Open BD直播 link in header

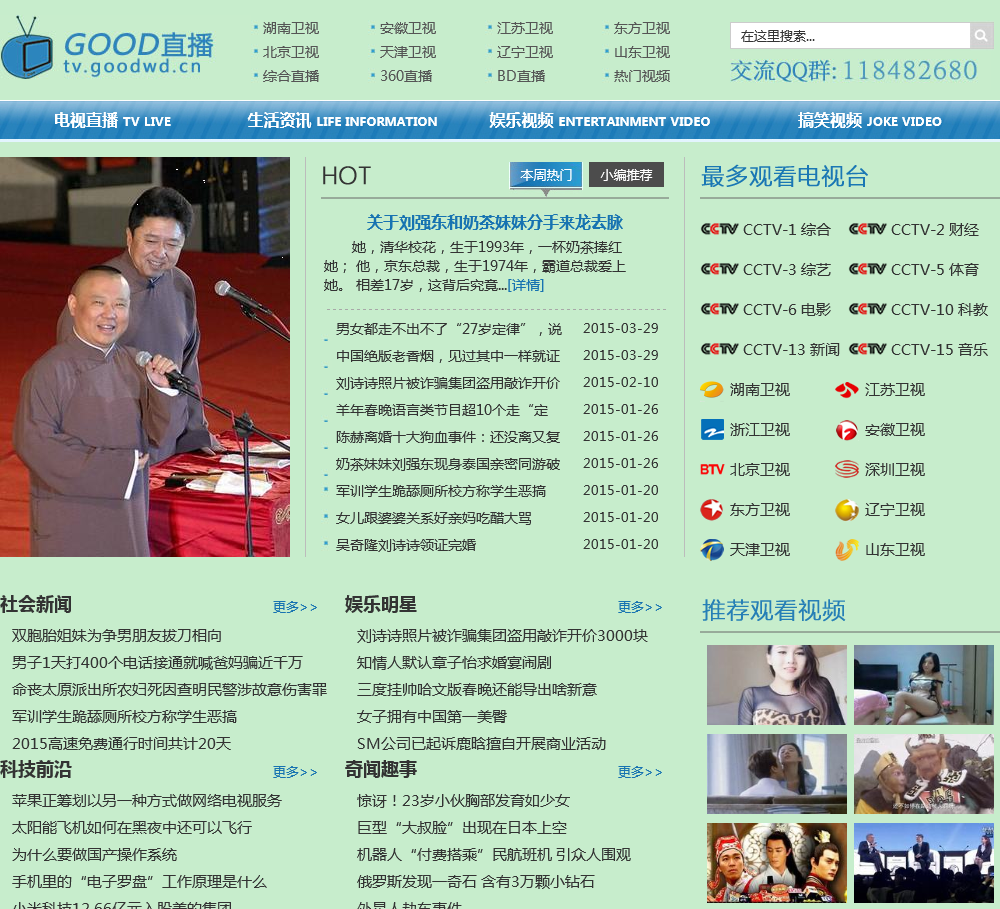[521, 76]
